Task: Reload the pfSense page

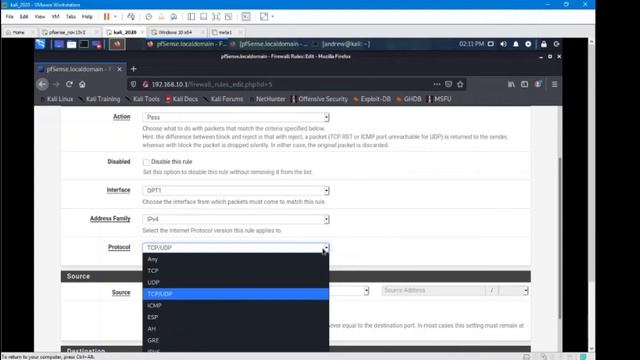Action: pyautogui.click(x=69, y=84)
